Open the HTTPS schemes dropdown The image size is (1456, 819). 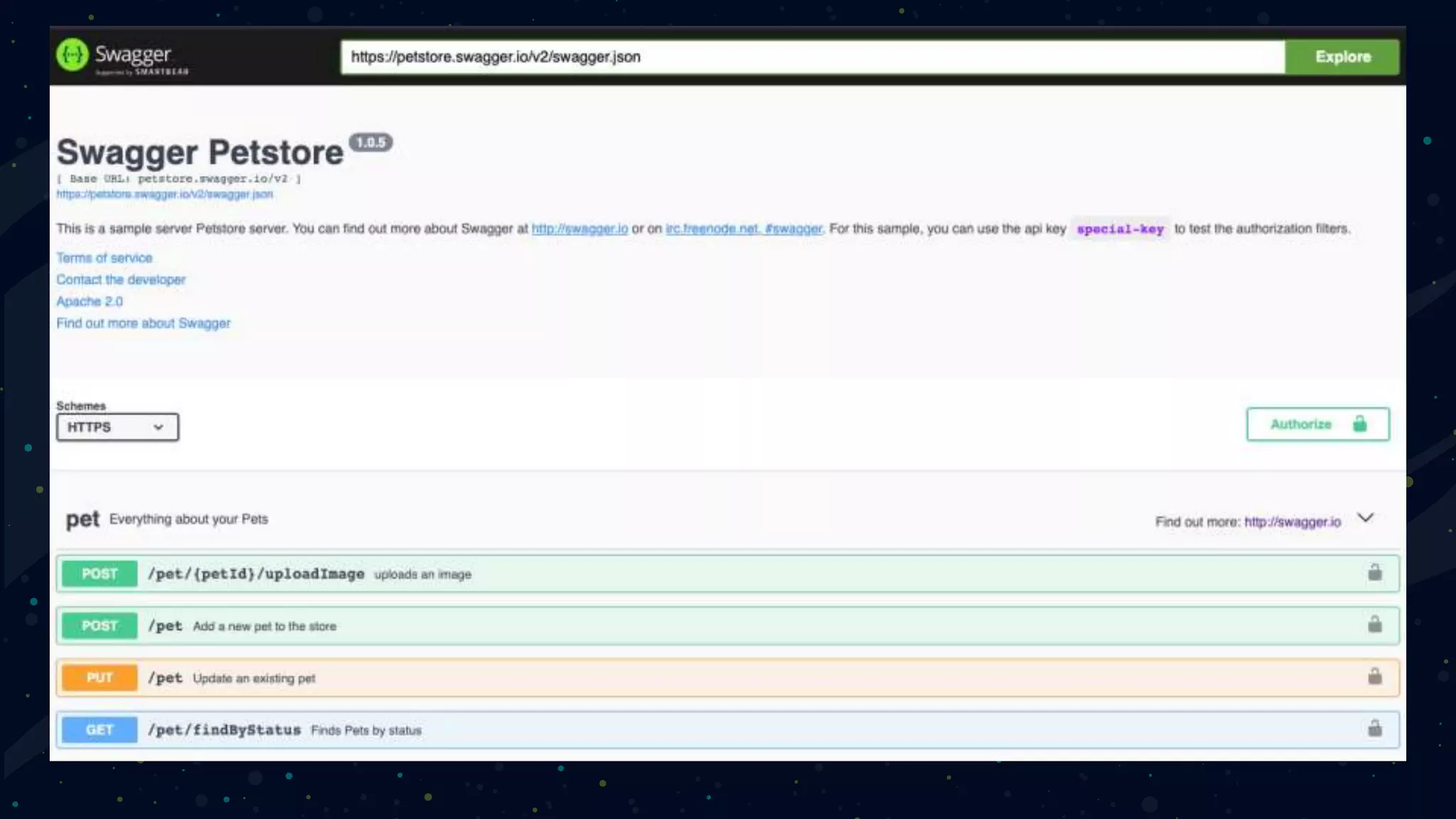(x=117, y=427)
